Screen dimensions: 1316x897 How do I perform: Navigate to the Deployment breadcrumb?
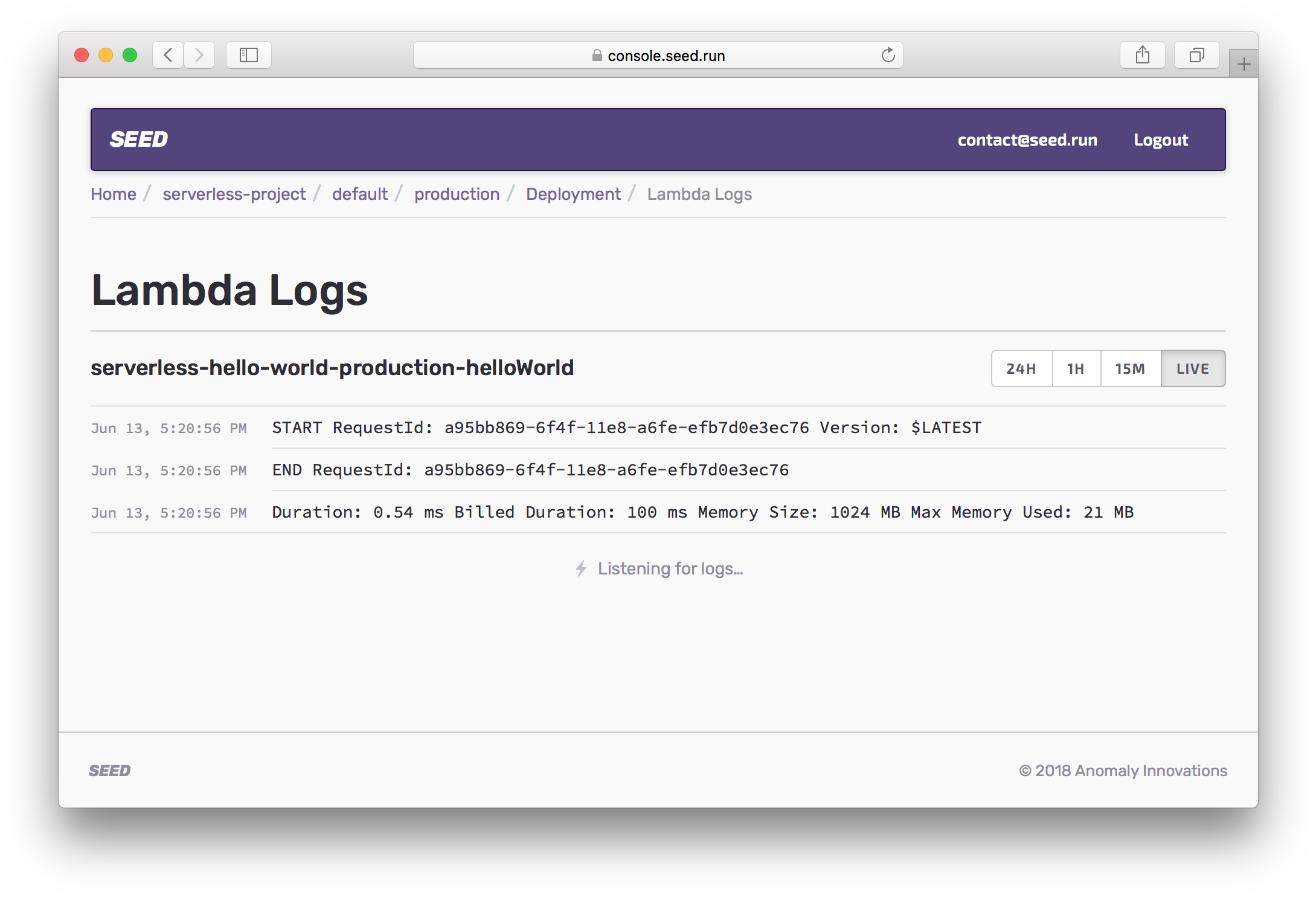click(x=573, y=194)
